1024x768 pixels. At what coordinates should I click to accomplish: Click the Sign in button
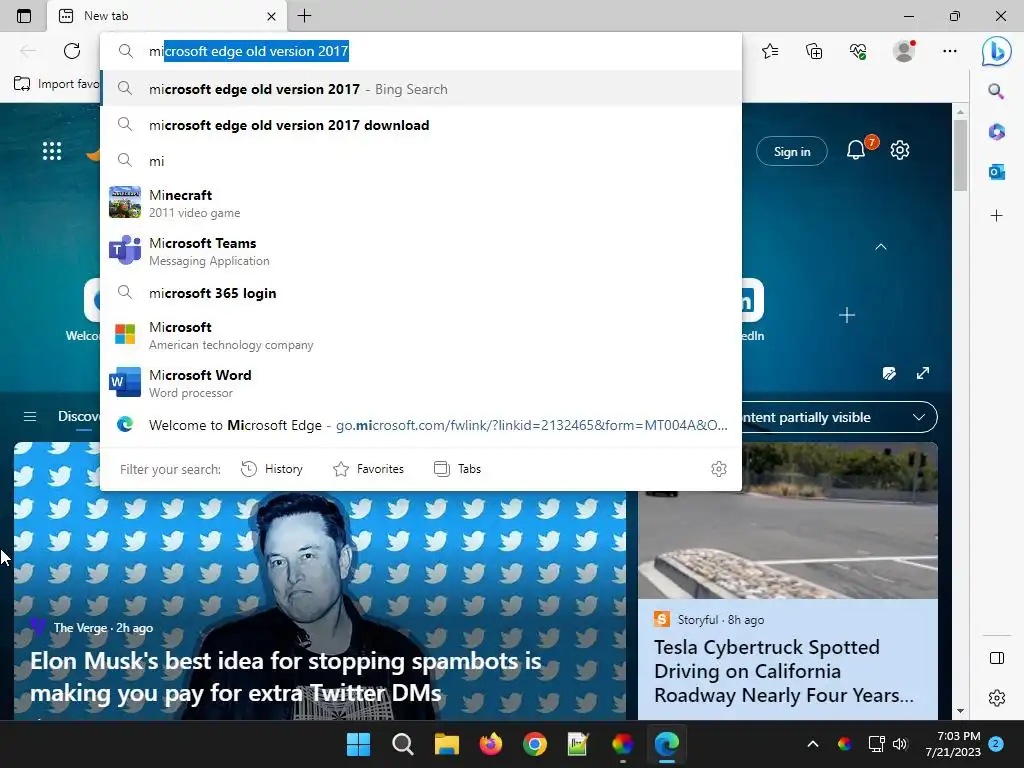pyautogui.click(x=792, y=152)
